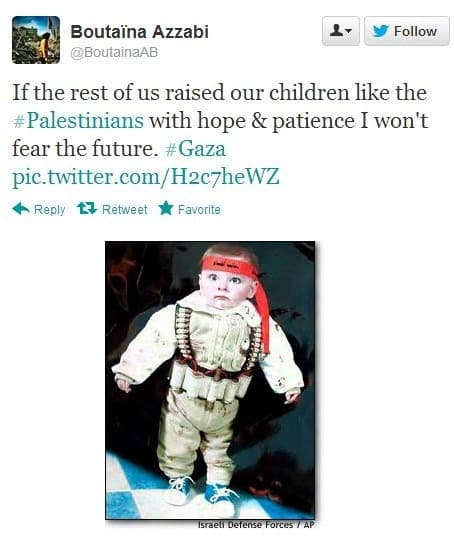Click the @BoutainaAB handle
This screenshot has height=539, width=454.
(114, 52)
